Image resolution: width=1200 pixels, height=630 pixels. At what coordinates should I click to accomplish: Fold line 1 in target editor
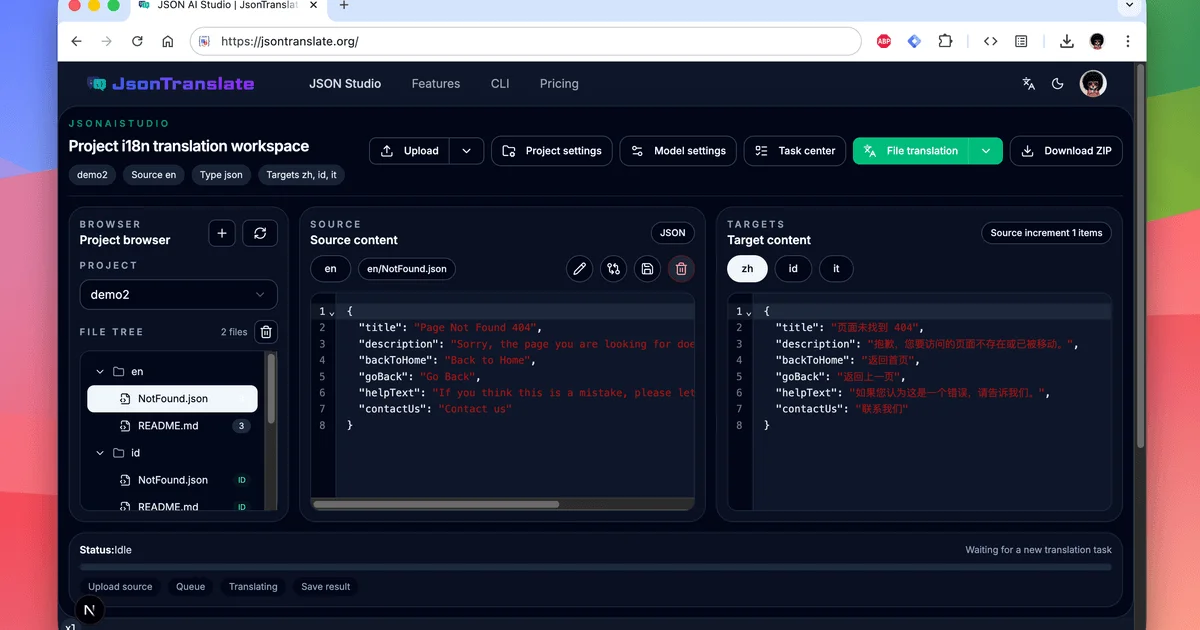point(748,313)
